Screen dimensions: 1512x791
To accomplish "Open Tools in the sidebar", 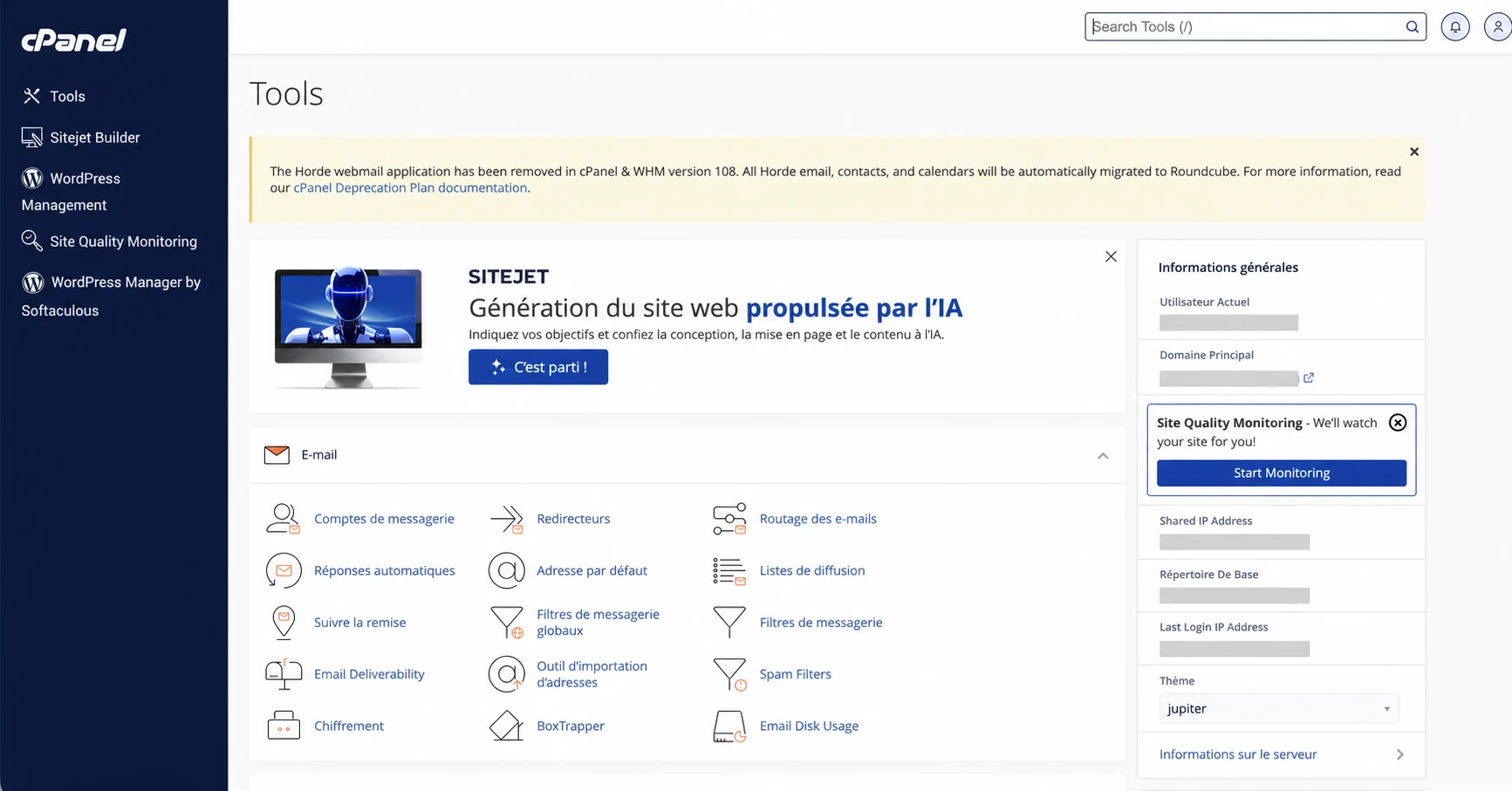I will tap(67, 96).
